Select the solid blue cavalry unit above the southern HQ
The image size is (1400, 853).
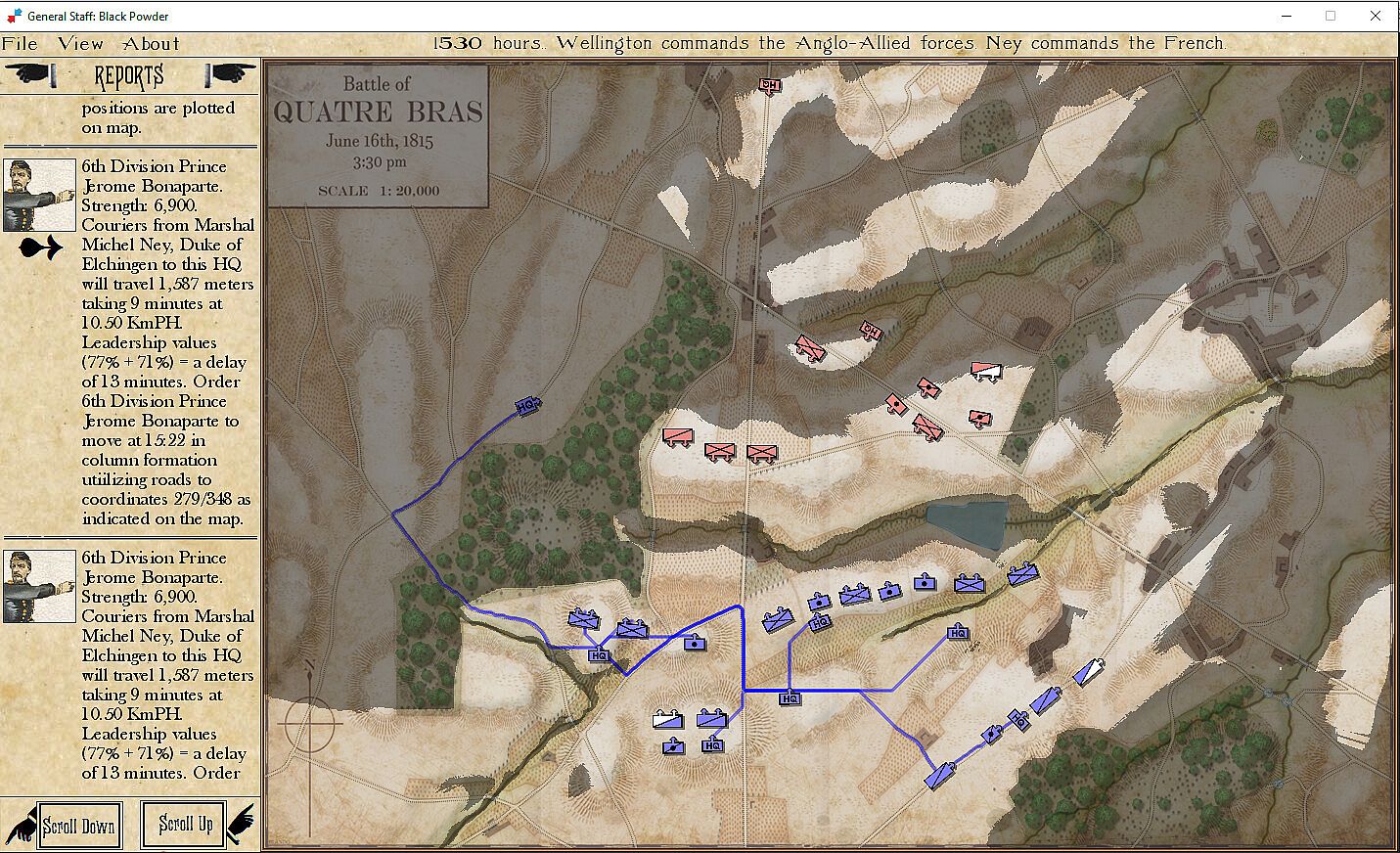(x=710, y=720)
